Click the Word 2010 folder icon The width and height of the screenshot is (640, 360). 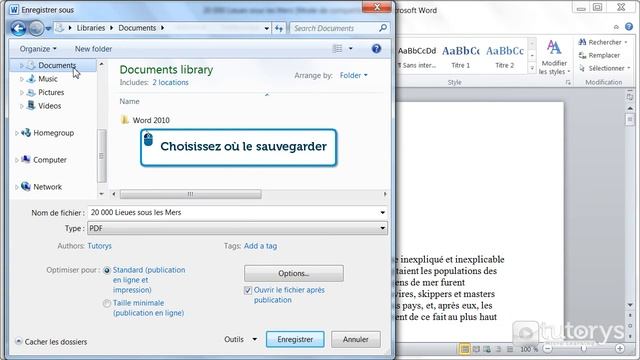124,120
